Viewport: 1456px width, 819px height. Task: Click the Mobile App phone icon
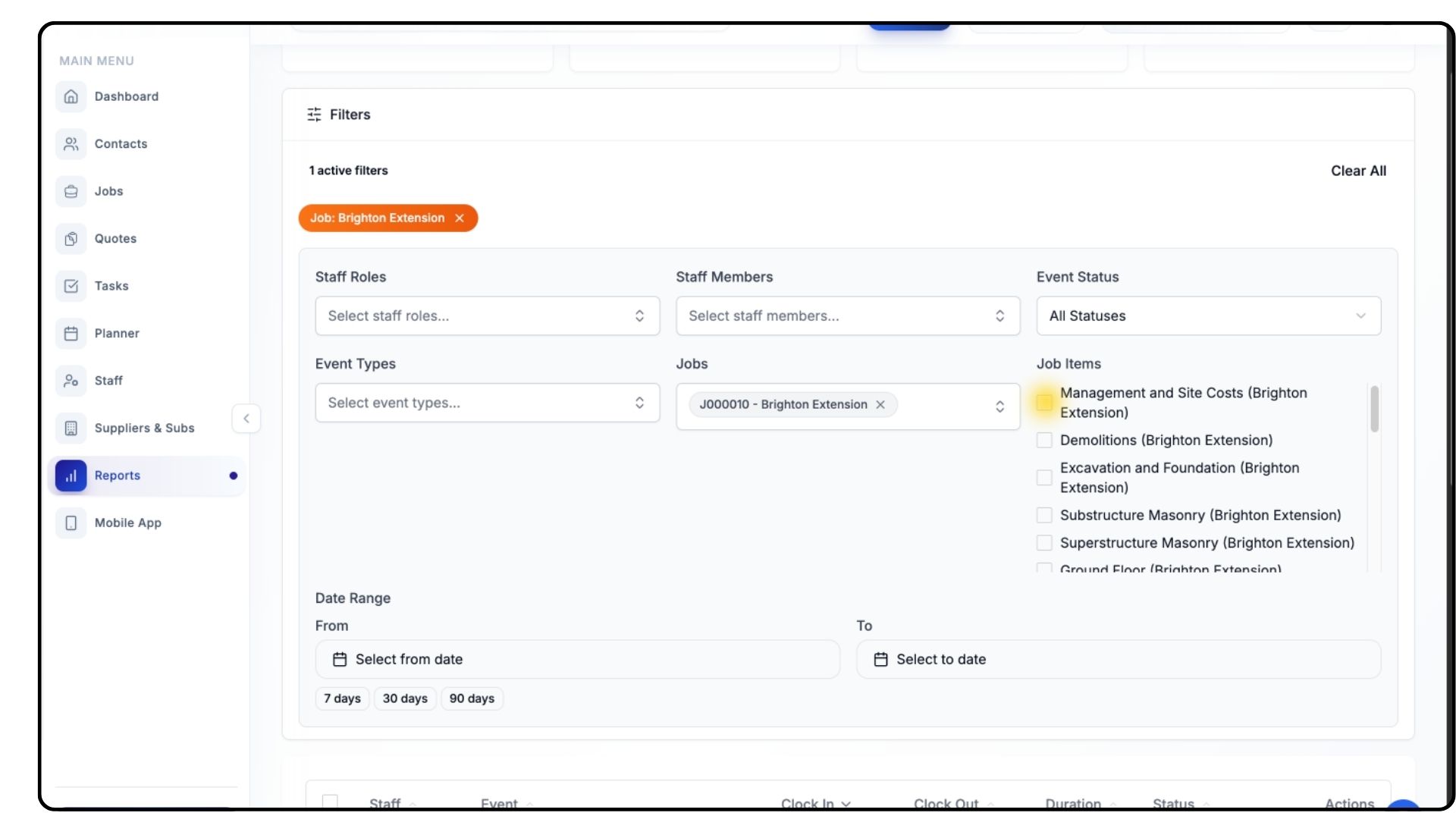[71, 523]
